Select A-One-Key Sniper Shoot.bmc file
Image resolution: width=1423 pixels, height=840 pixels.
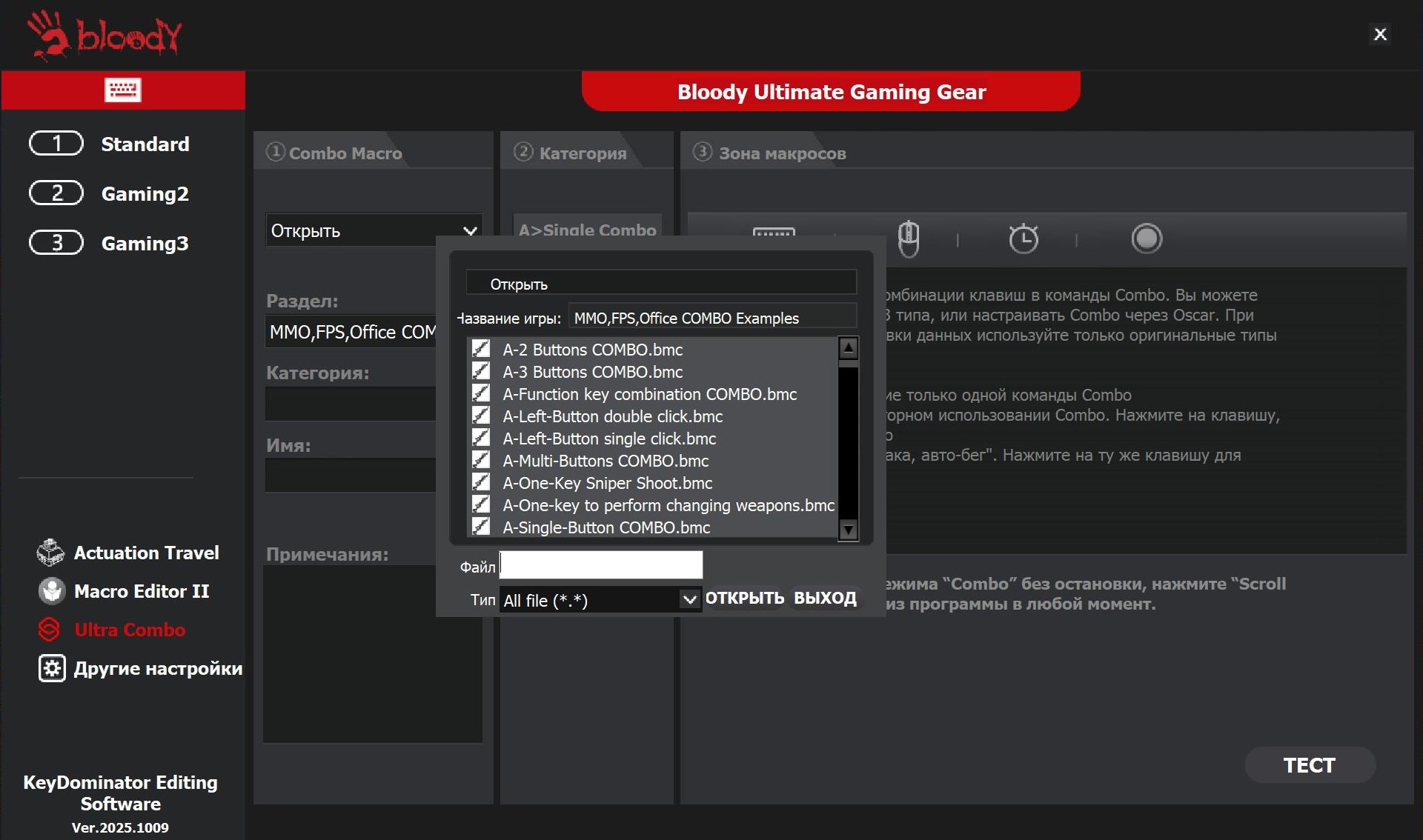click(x=608, y=483)
